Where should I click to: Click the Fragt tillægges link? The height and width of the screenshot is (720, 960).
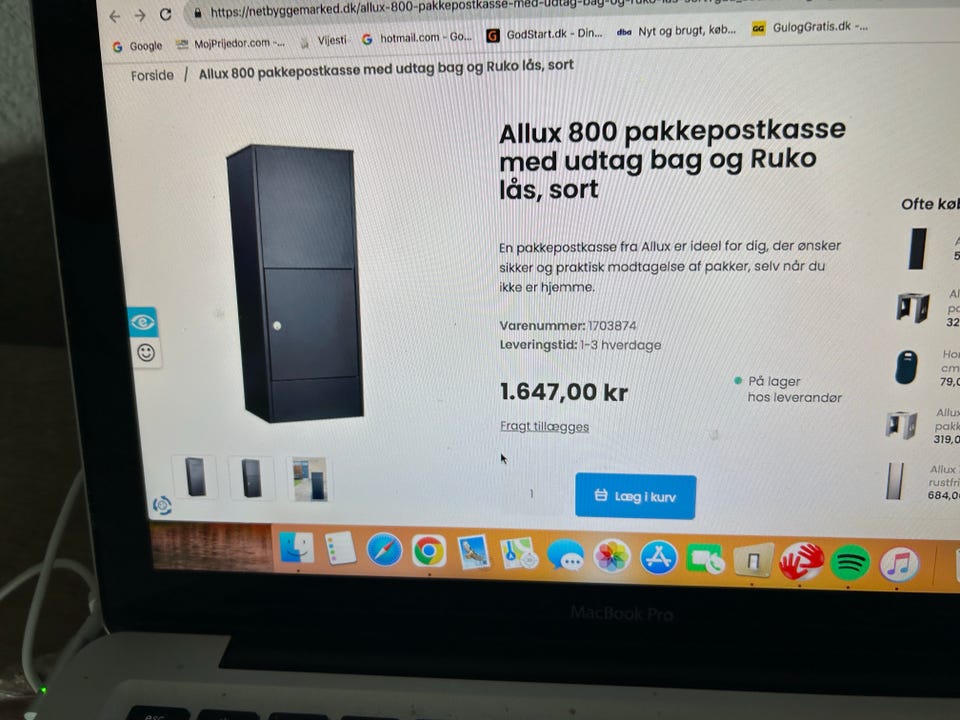click(x=544, y=426)
